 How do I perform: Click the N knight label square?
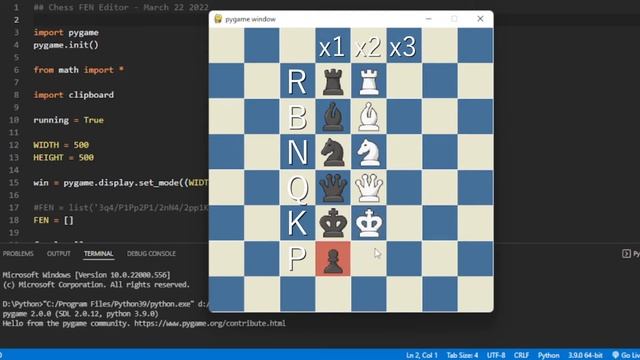coord(298,152)
